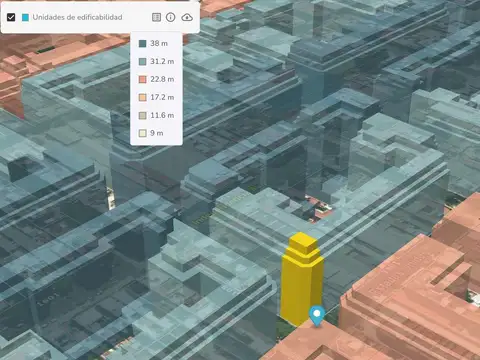Download the layer with the cloud icon
Image resolution: width=480 pixels, height=360 pixels.
187,17
